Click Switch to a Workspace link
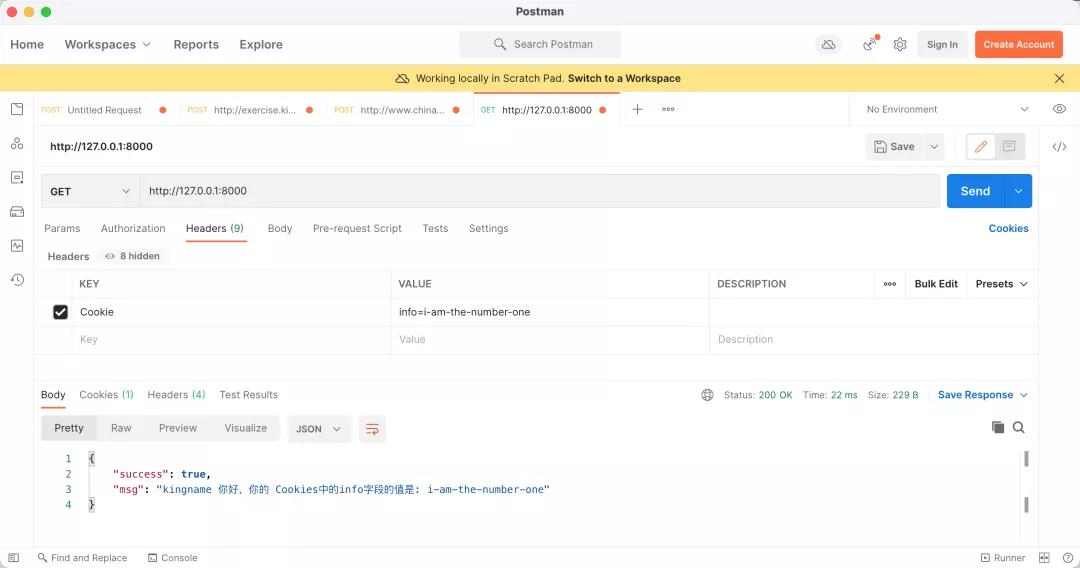 pyautogui.click(x=624, y=78)
